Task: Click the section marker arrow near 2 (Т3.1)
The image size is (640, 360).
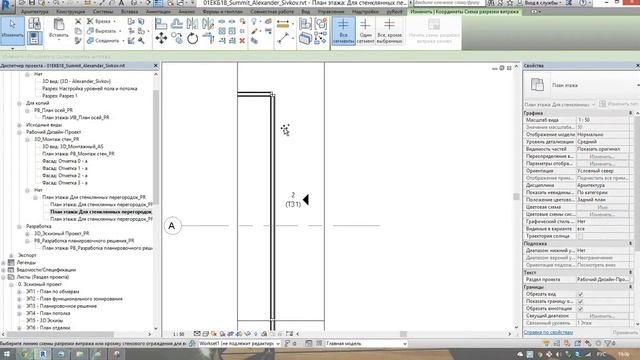Action: [306, 200]
